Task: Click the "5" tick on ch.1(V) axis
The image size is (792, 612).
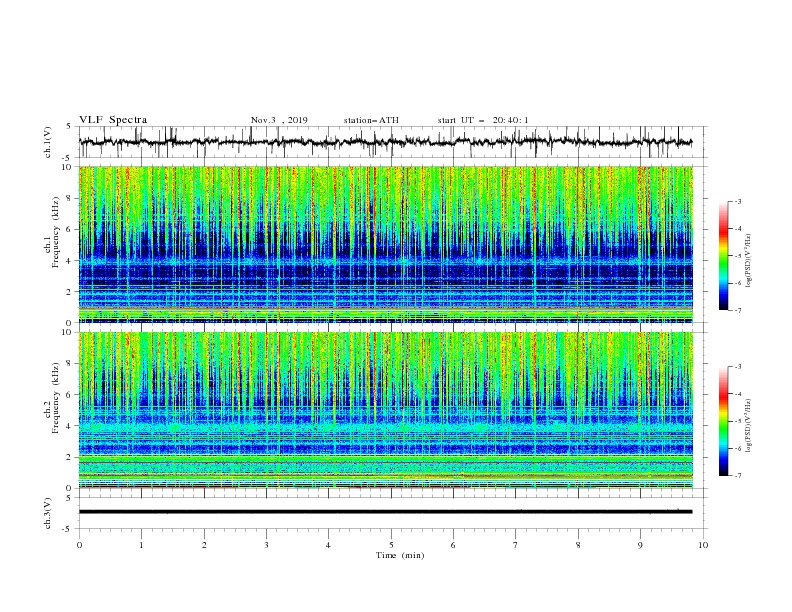Action: point(69,127)
